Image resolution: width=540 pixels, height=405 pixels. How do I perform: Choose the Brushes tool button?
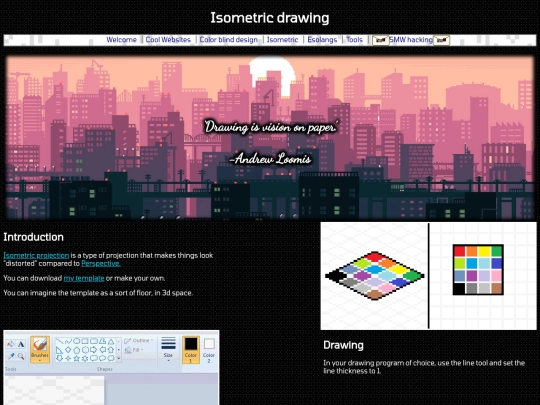40,350
